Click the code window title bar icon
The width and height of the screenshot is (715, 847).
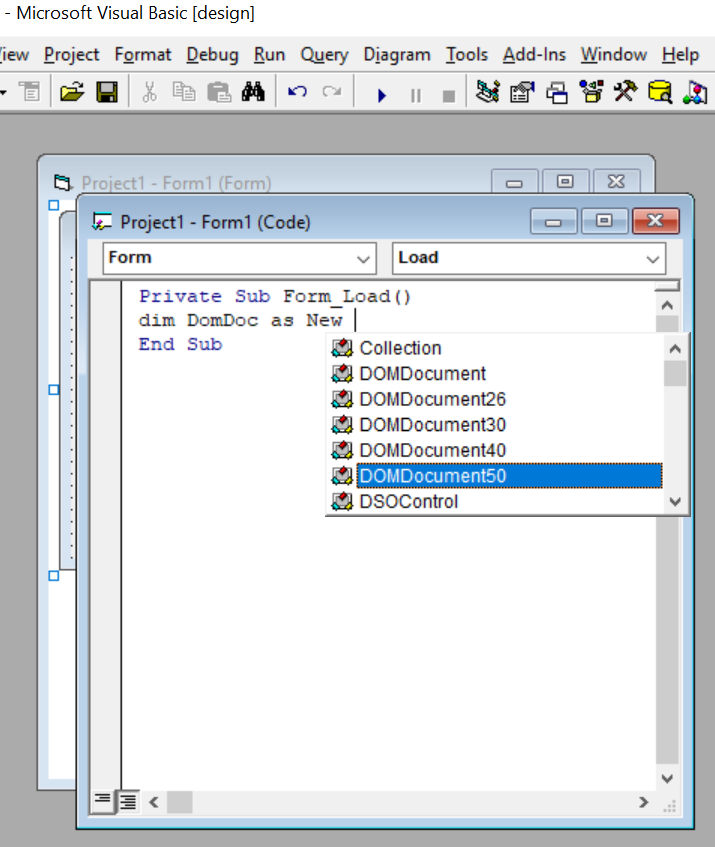tap(102, 221)
